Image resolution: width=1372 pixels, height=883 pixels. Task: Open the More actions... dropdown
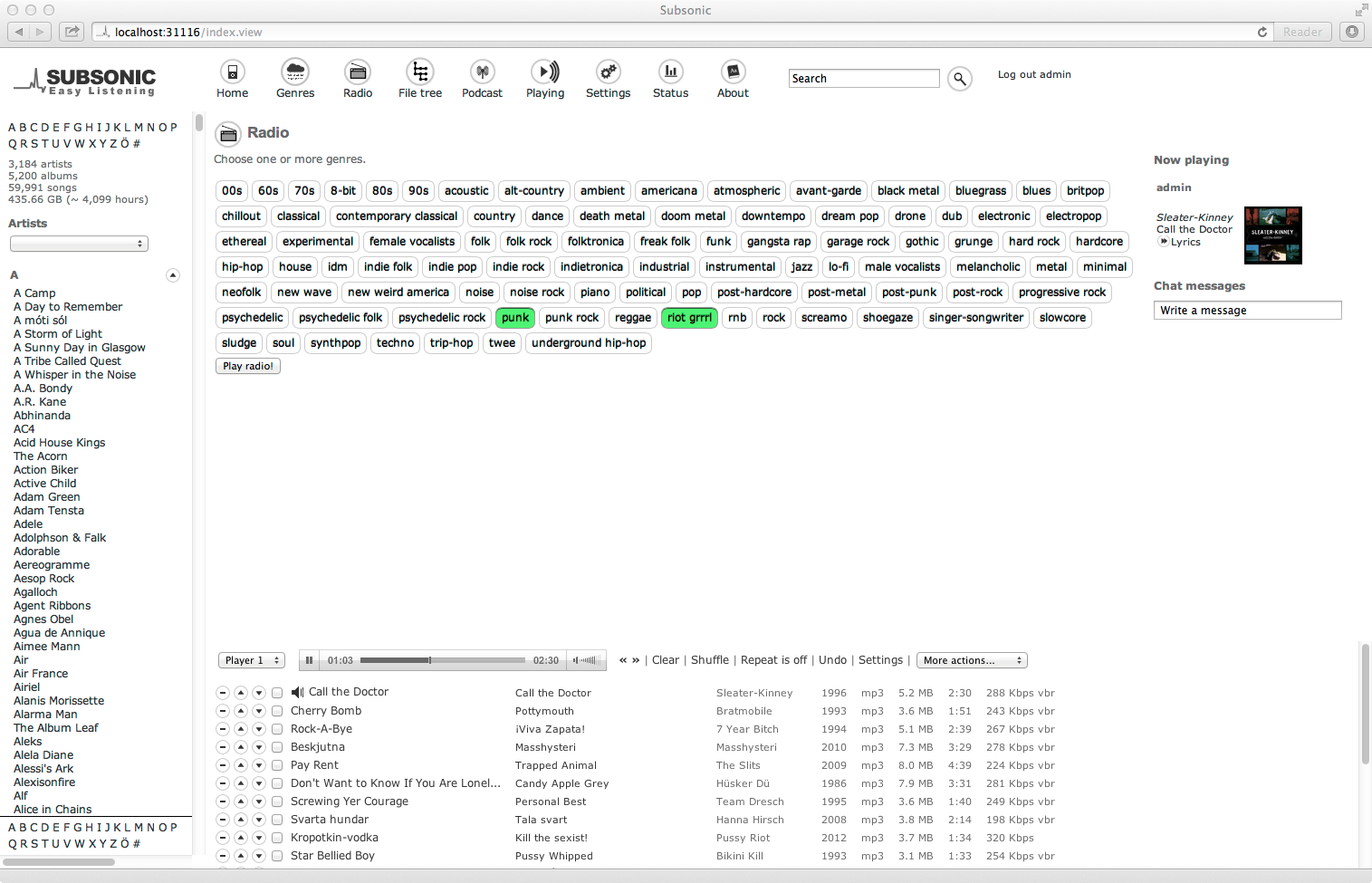coord(972,660)
